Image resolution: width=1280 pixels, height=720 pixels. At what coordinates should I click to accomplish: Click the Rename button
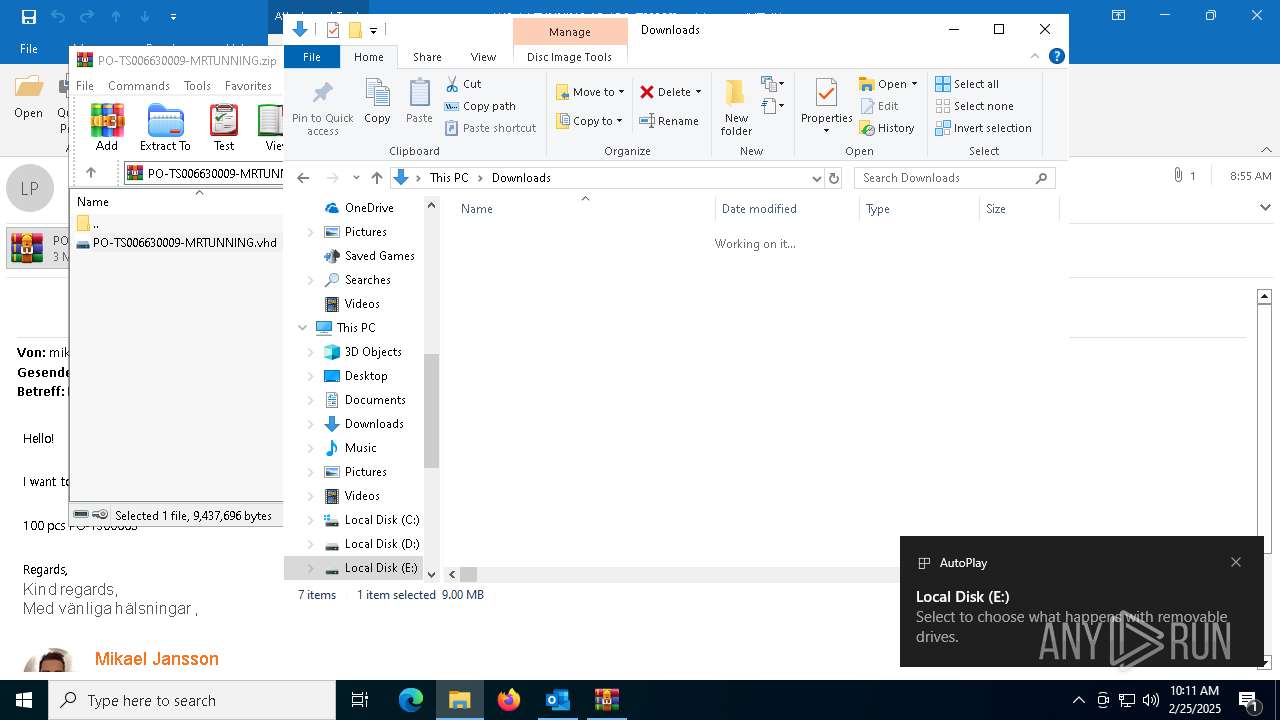(x=669, y=121)
